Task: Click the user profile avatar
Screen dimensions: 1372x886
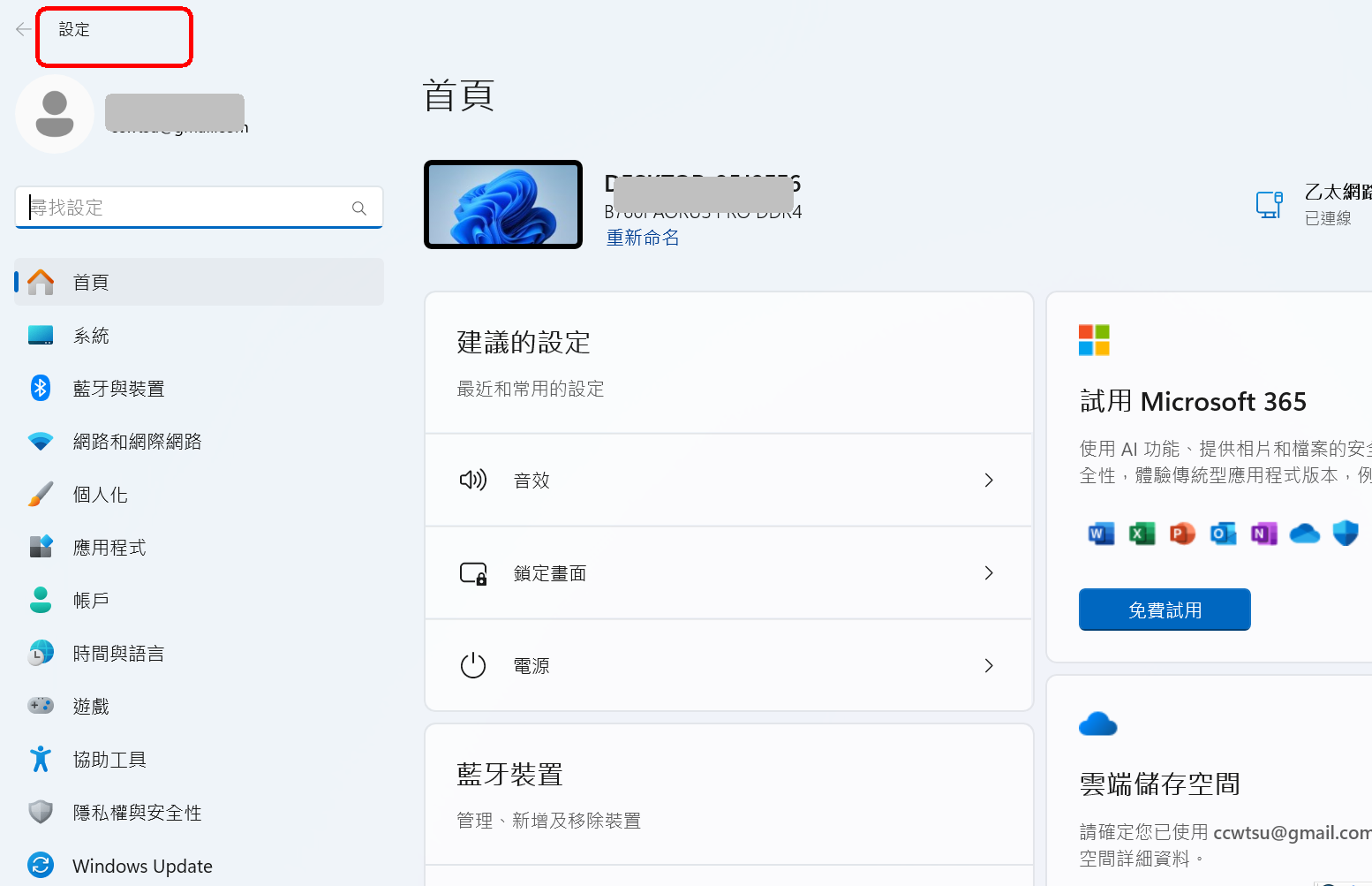Action: click(x=55, y=115)
